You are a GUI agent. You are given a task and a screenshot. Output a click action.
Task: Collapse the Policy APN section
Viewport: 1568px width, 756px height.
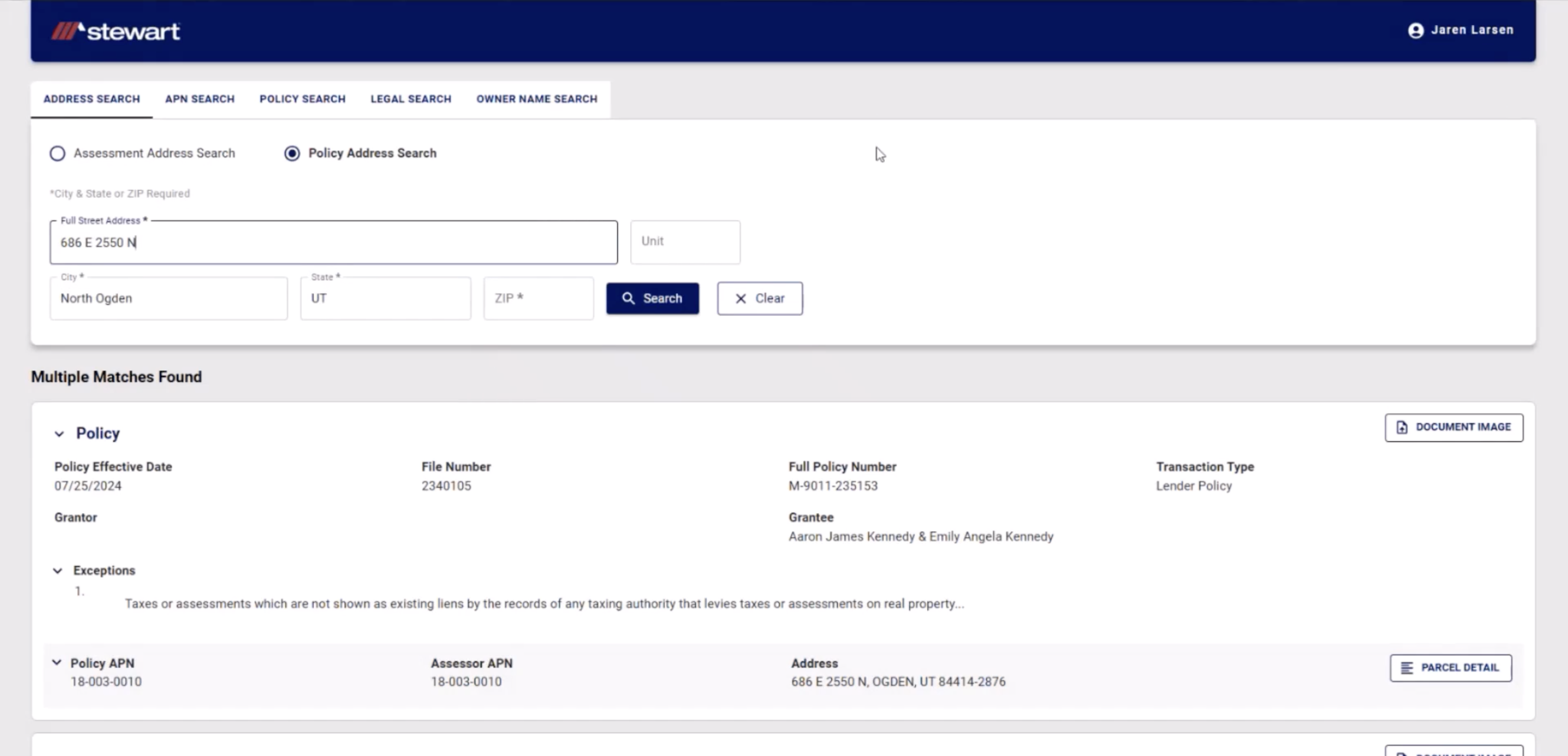pos(57,663)
